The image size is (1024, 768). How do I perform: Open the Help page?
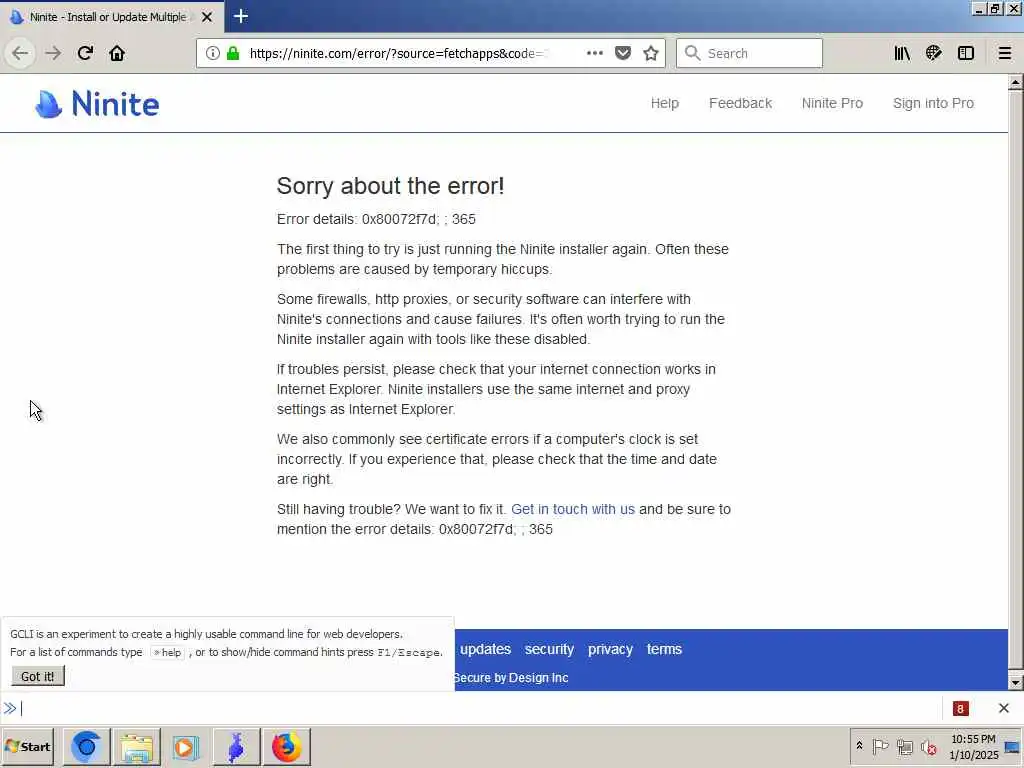[x=665, y=103]
